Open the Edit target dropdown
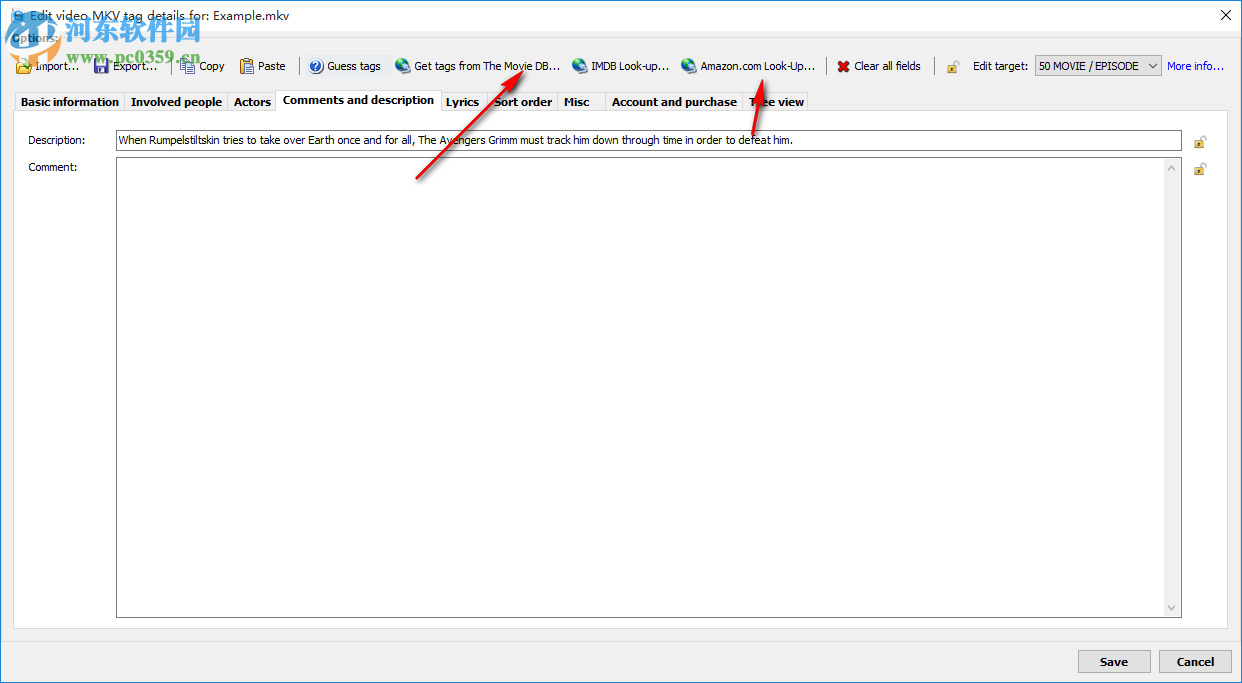1242x683 pixels. pyautogui.click(x=1152, y=65)
